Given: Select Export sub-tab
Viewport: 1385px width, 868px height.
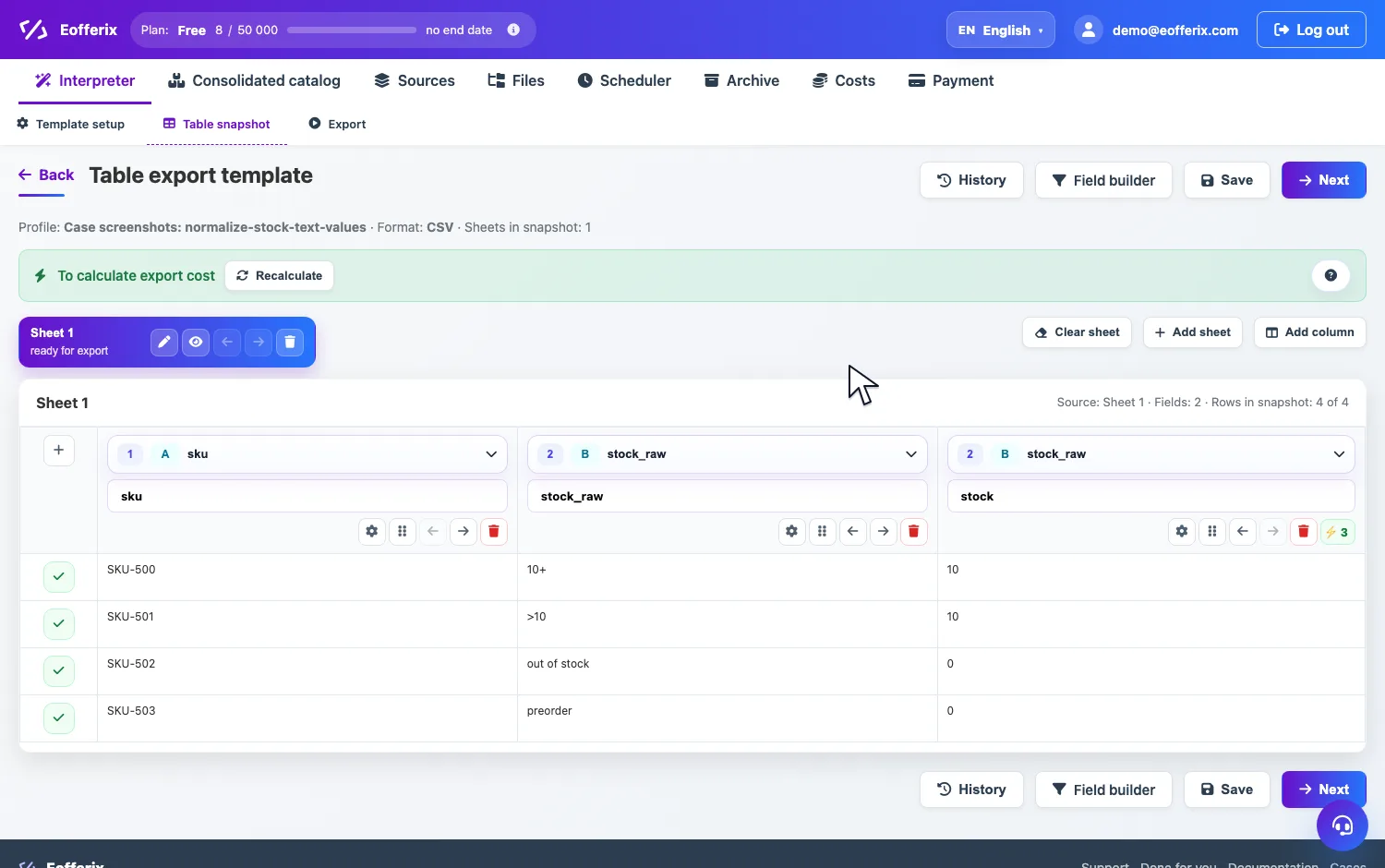Looking at the screenshot, I should [337, 124].
